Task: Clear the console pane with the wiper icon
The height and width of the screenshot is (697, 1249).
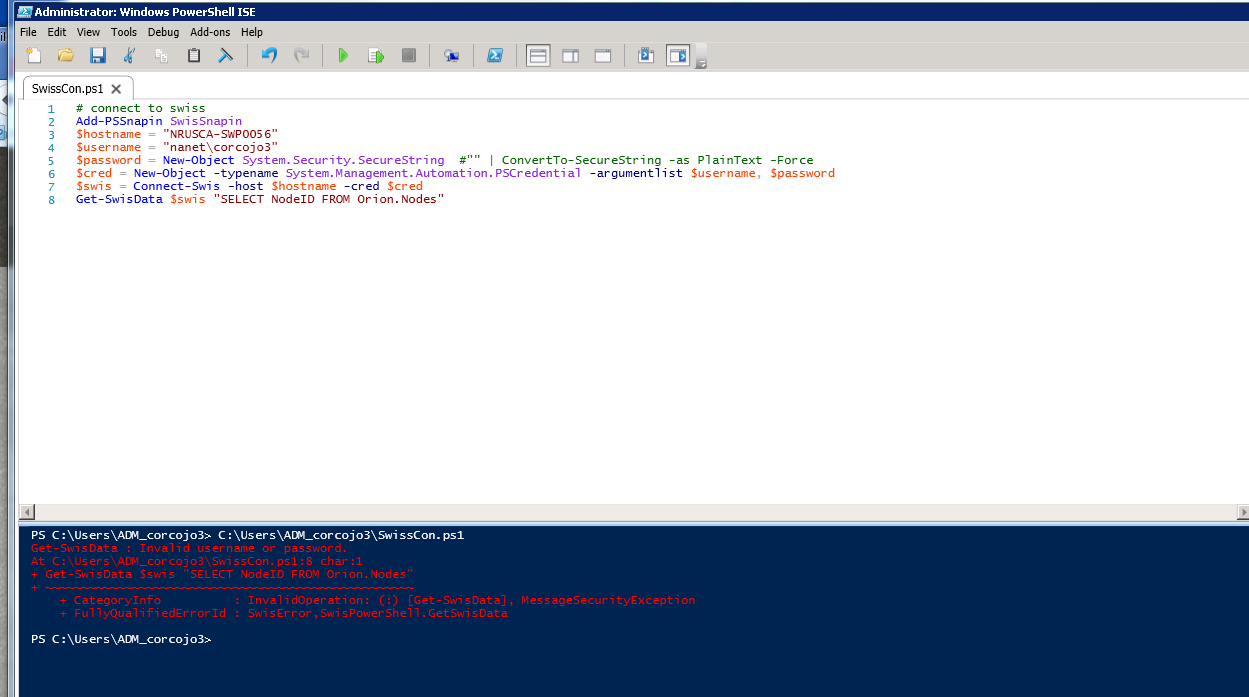Action: pos(226,56)
